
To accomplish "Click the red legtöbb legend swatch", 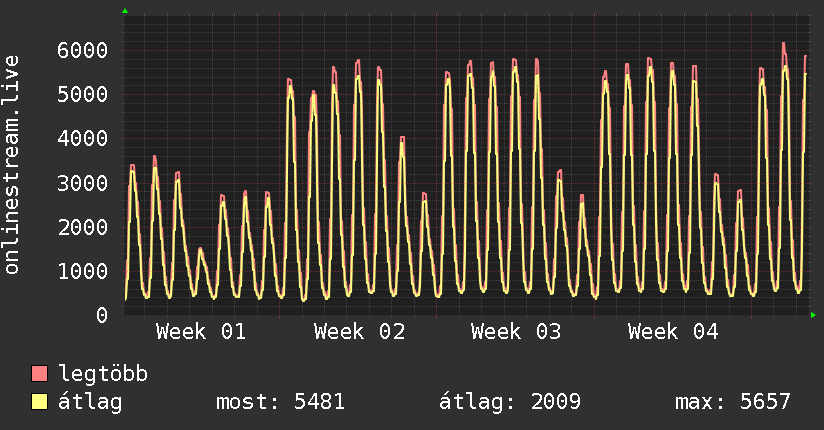I will [40, 375].
